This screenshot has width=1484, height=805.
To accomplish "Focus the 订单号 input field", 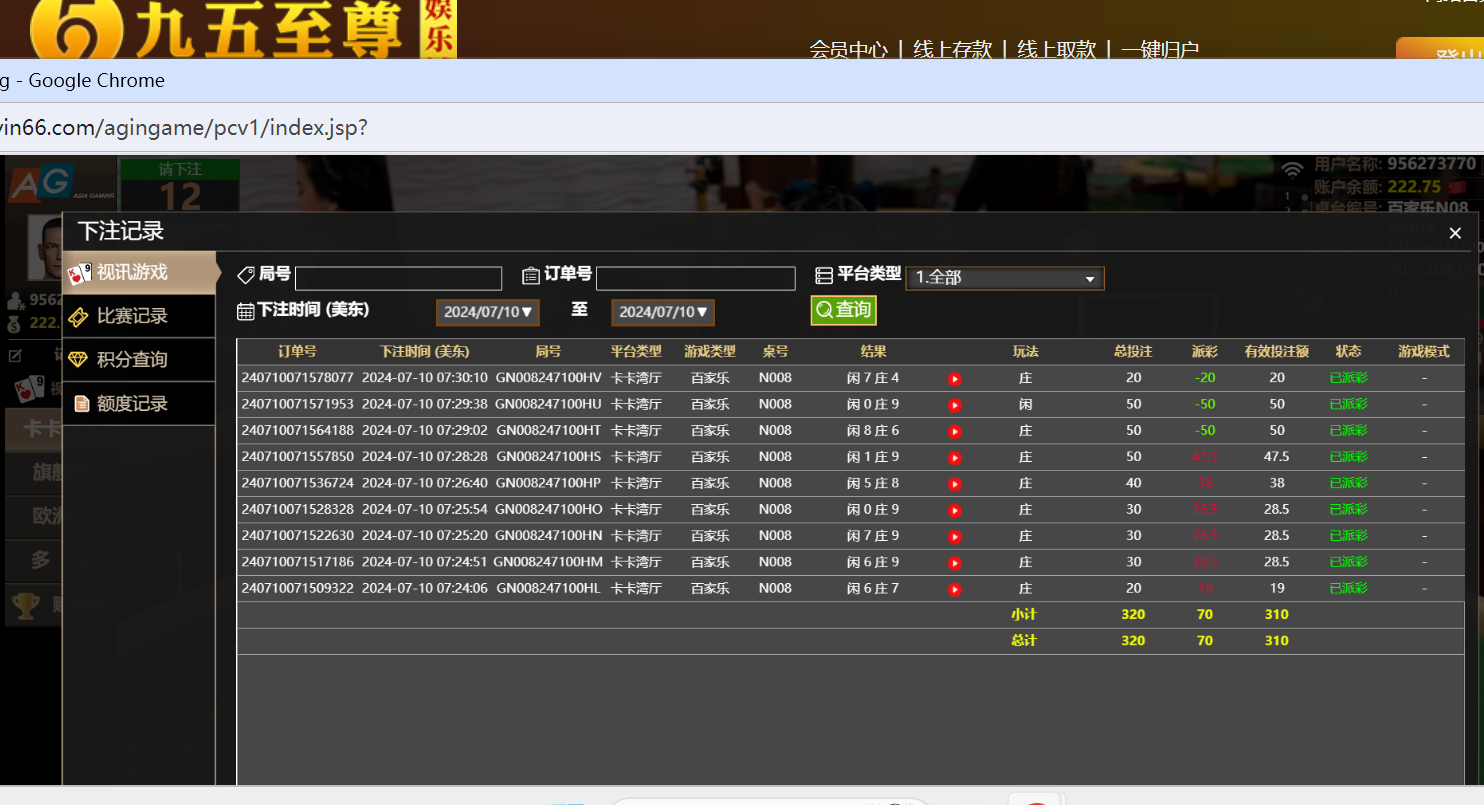I will tap(695, 278).
